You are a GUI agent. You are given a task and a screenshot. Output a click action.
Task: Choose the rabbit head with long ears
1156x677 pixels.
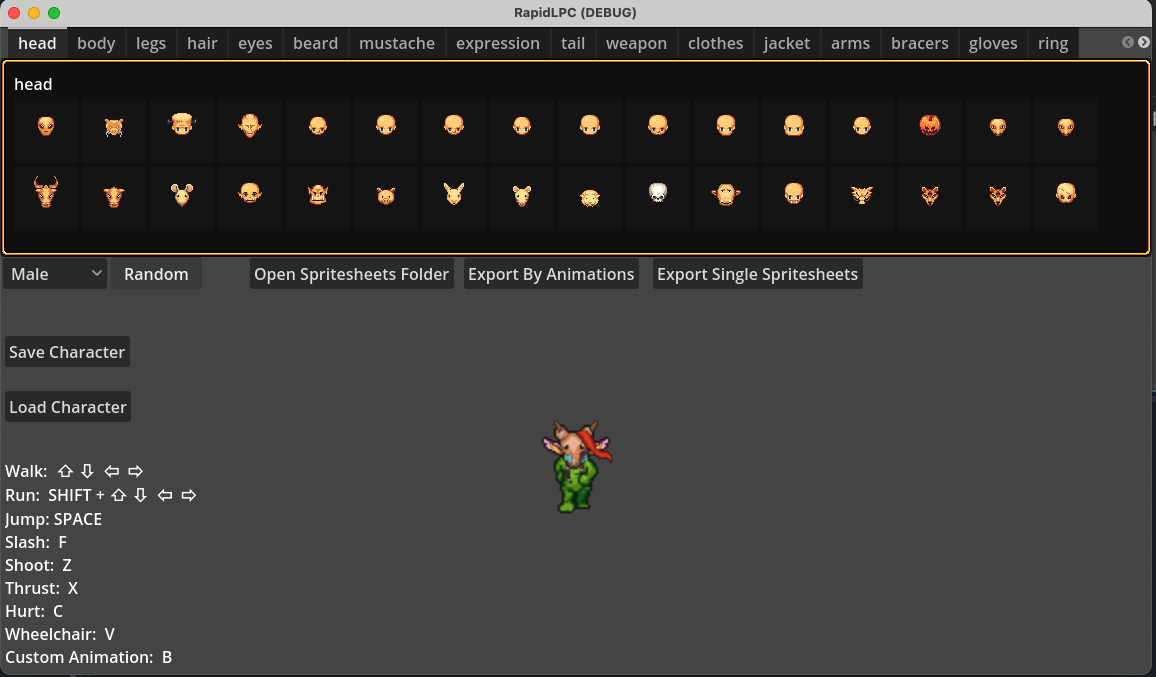[x=453, y=195]
